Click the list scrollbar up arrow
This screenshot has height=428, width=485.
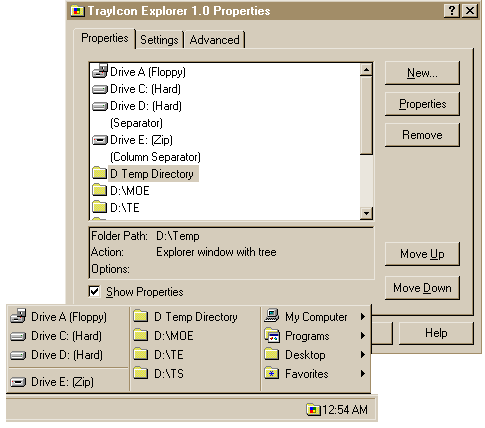click(366, 70)
